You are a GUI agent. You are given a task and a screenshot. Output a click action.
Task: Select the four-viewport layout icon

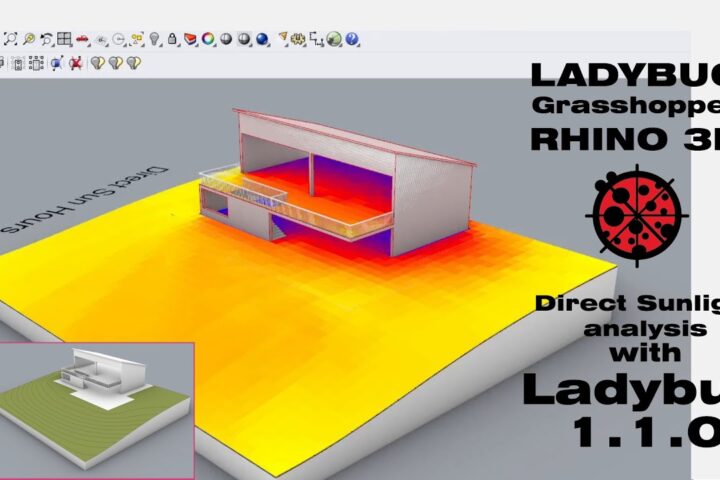pos(64,40)
